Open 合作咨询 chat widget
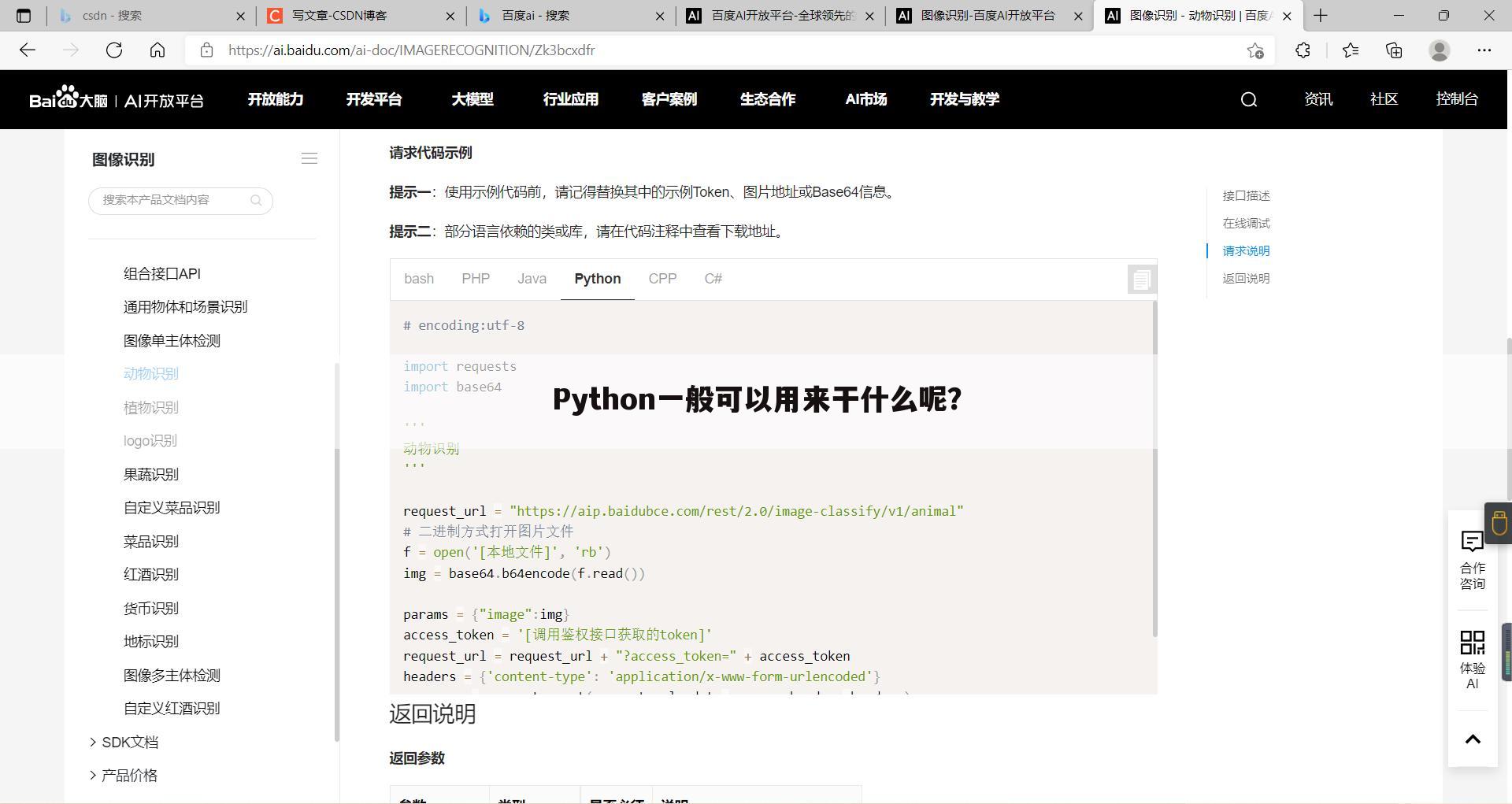 pyautogui.click(x=1473, y=561)
